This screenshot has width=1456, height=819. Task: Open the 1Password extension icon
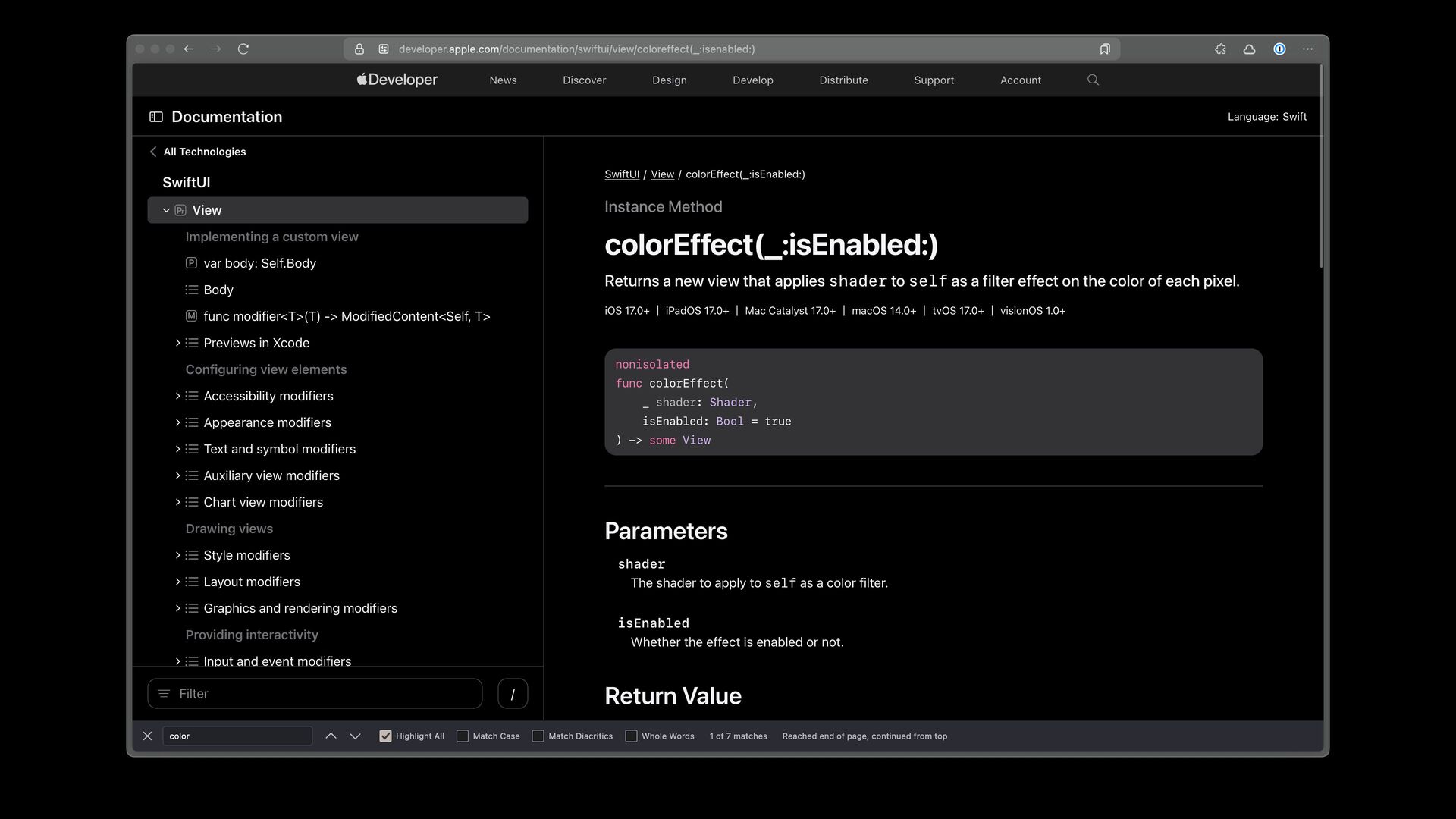1279,49
